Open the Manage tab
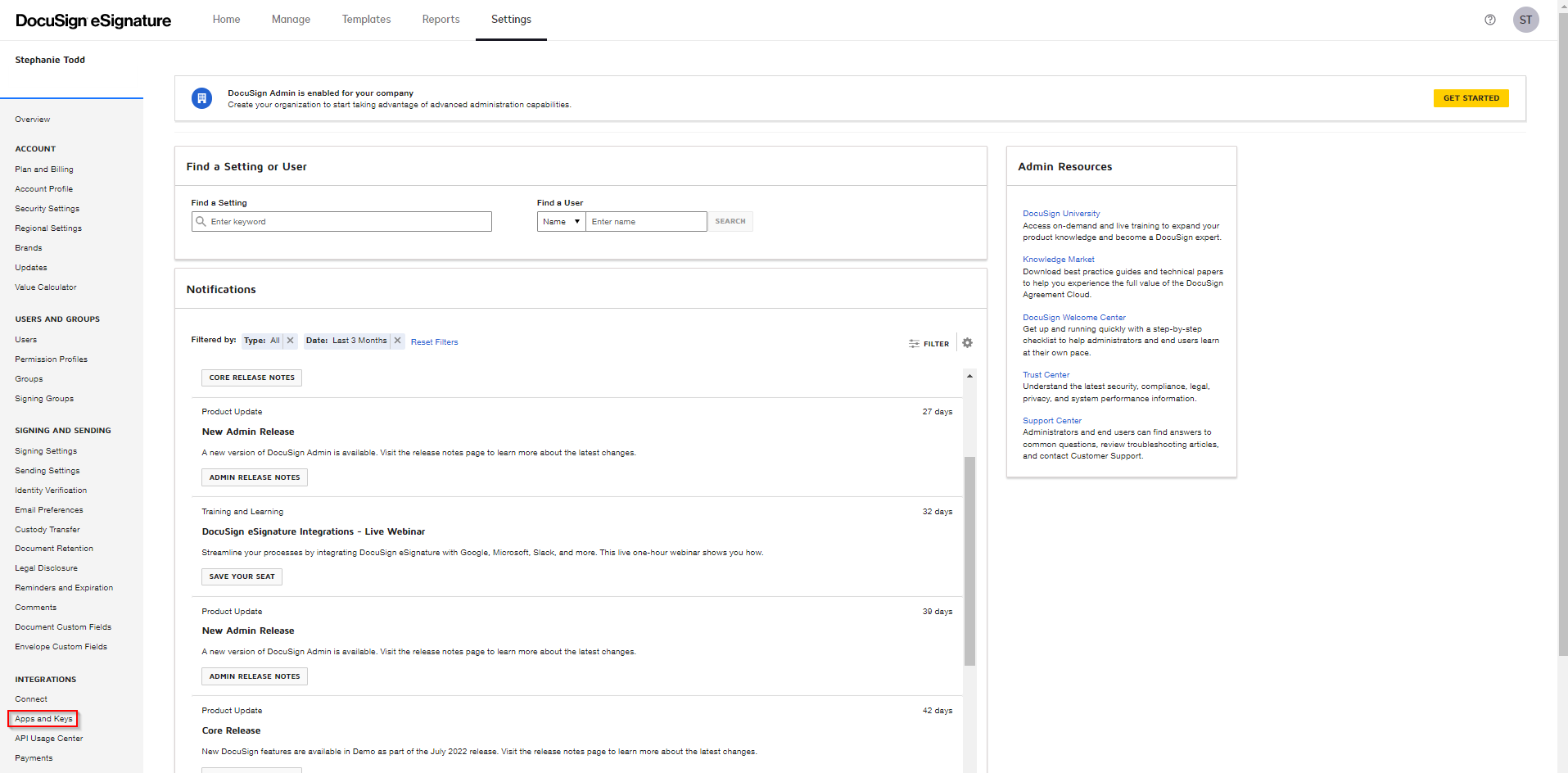Image resolution: width=1568 pixels, height=773 pixels. 291,20
